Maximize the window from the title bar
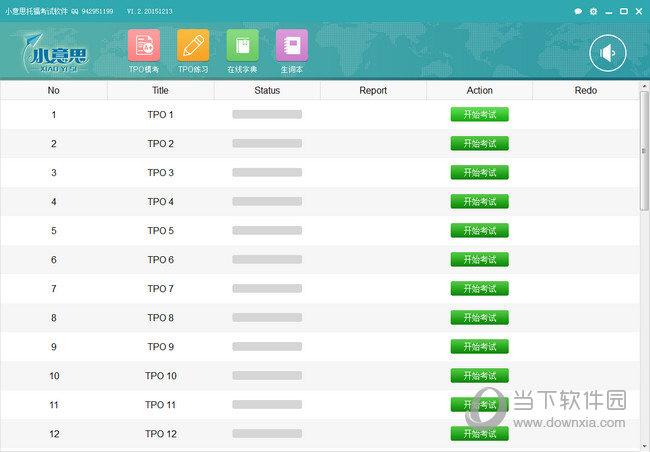This screenshot has height=452, width=650. 623,12
